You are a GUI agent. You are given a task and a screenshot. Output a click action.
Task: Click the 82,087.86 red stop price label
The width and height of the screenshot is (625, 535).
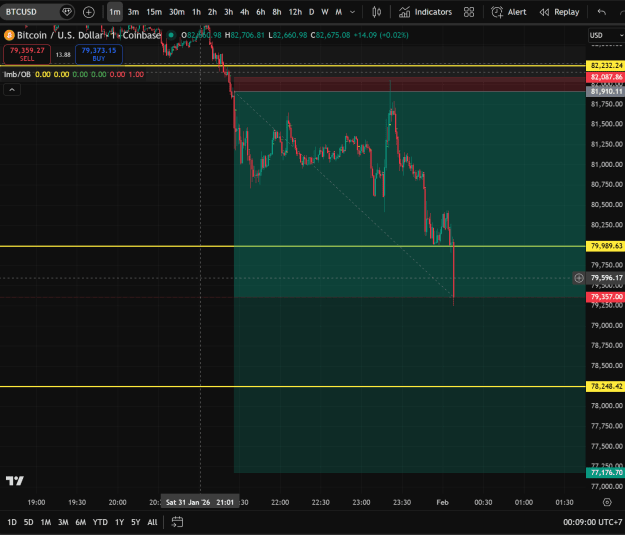(605, 77)
